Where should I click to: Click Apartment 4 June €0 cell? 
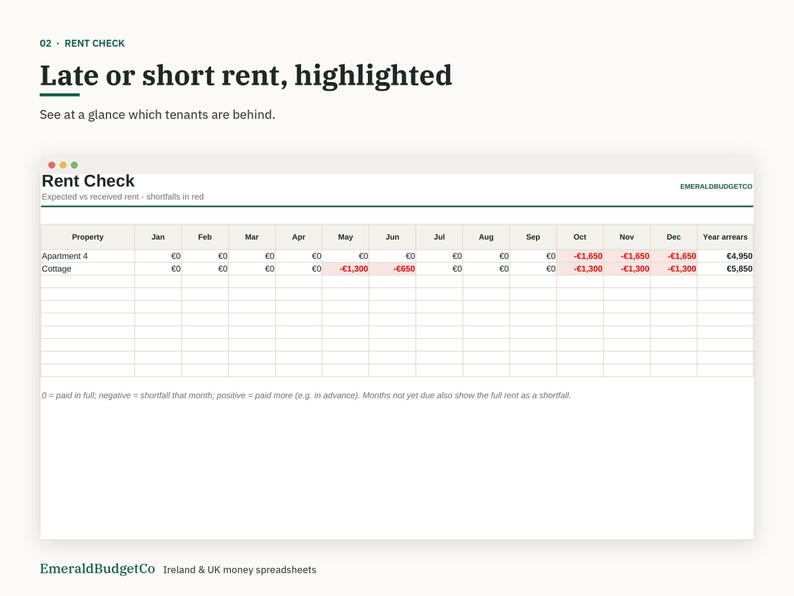(x=392, y=256)
